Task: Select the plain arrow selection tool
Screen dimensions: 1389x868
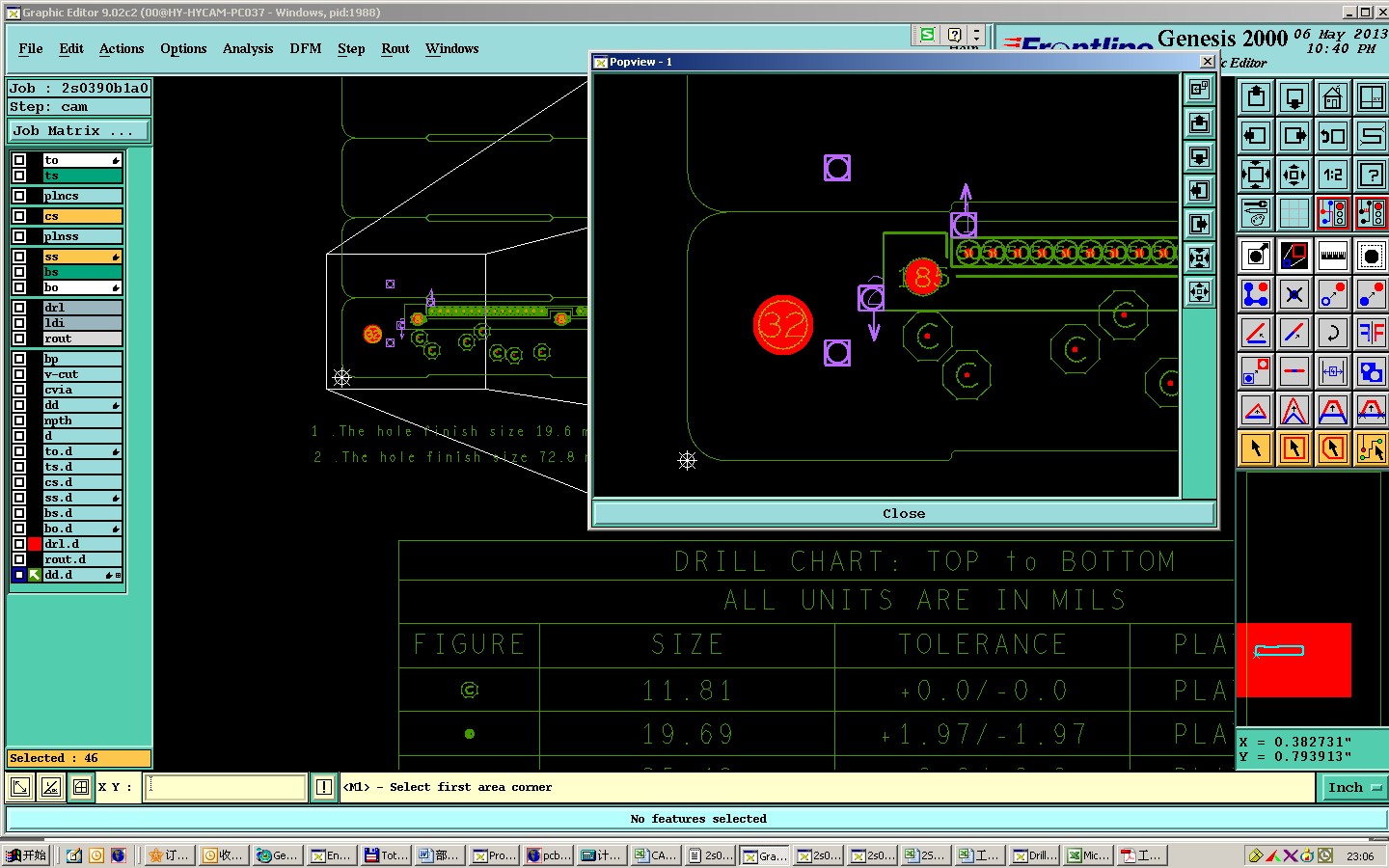Action: (1256, 448)
